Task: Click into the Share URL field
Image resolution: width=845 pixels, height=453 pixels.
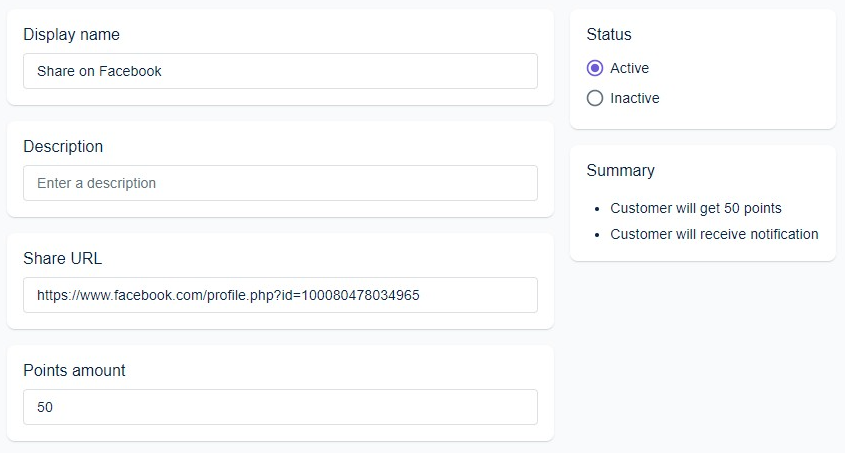Action: pos(280,295)
